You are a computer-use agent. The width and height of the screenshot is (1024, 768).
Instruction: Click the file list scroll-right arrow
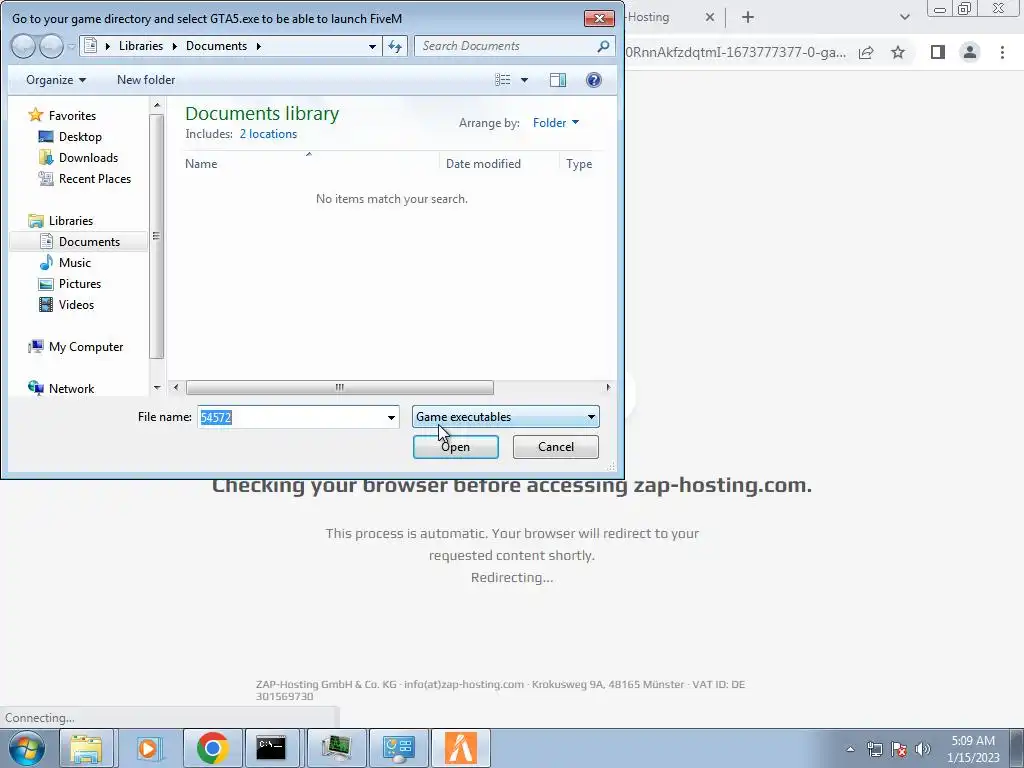click(x=608, y=387)
